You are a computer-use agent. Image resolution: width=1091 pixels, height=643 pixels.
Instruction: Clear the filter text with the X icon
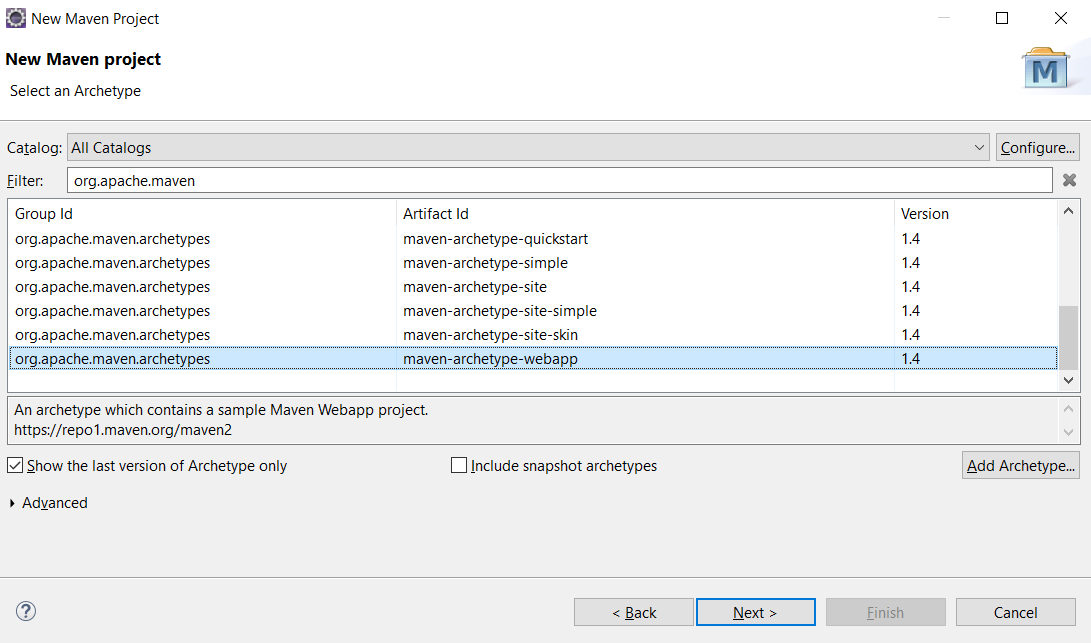[1069, 180]
